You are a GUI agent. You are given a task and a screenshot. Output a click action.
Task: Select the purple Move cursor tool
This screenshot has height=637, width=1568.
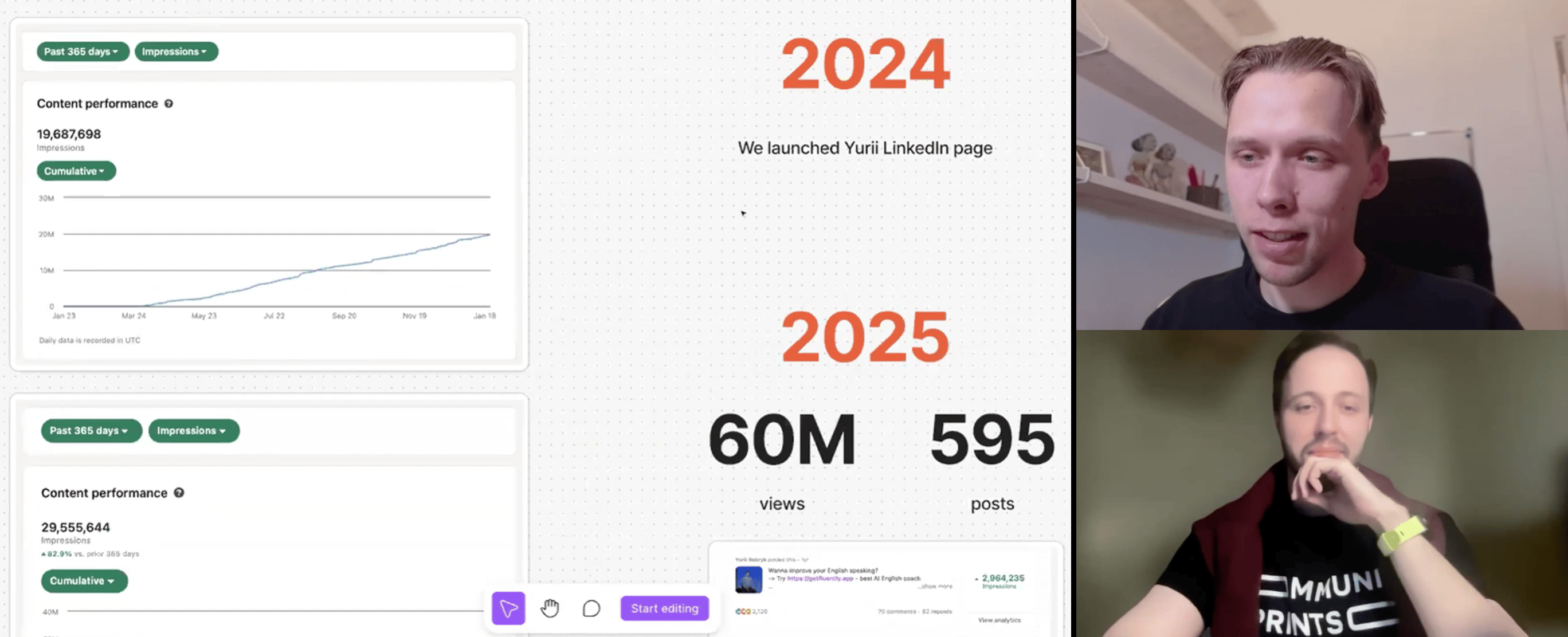(508, 608)
